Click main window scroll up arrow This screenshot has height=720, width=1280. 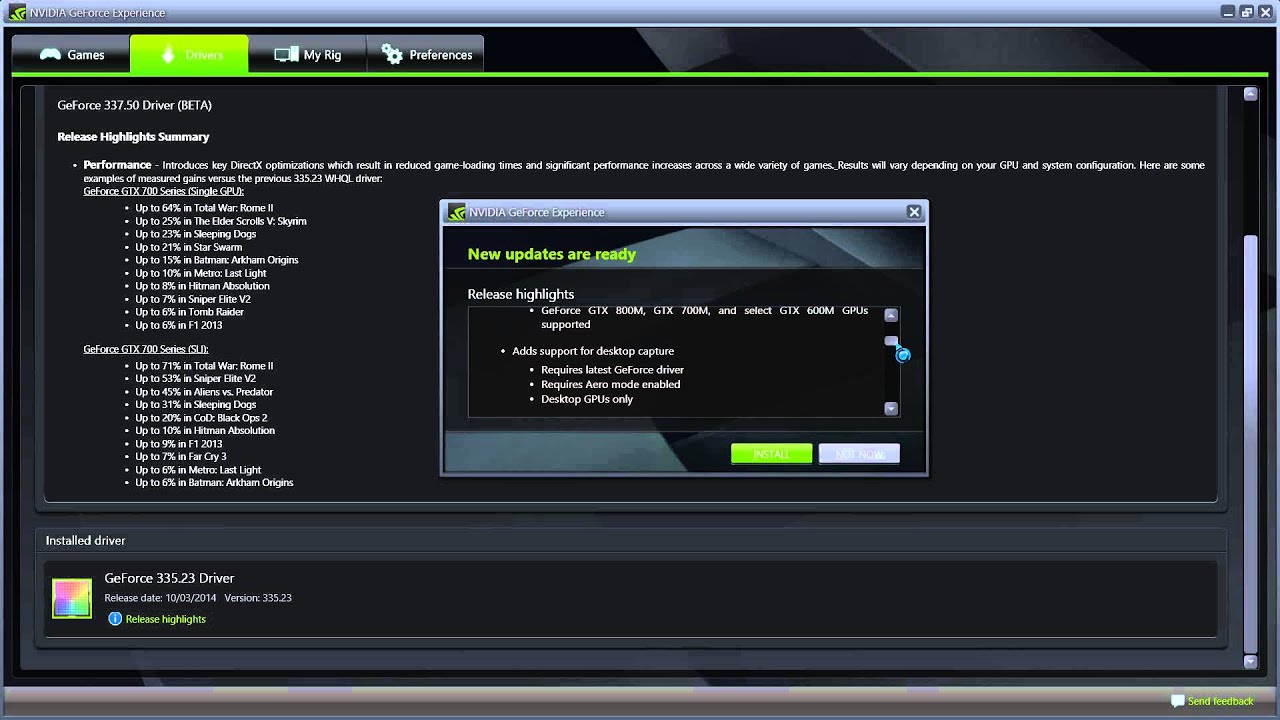click(x=1250, y=93)
